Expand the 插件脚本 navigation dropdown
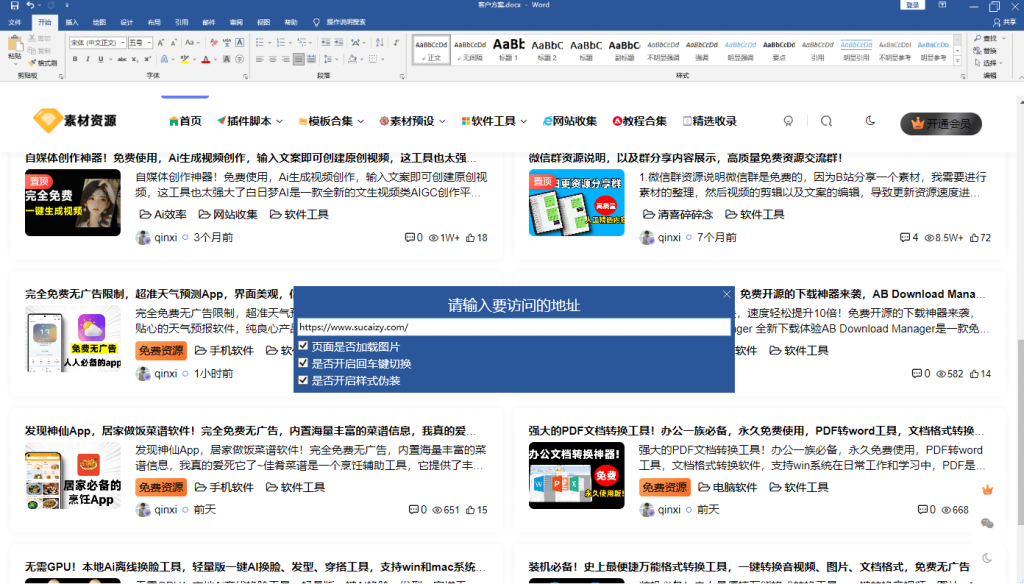Image resolution: width=1024 pixels, height=584 pixels. pyautogui.click(x=248, y=121)
